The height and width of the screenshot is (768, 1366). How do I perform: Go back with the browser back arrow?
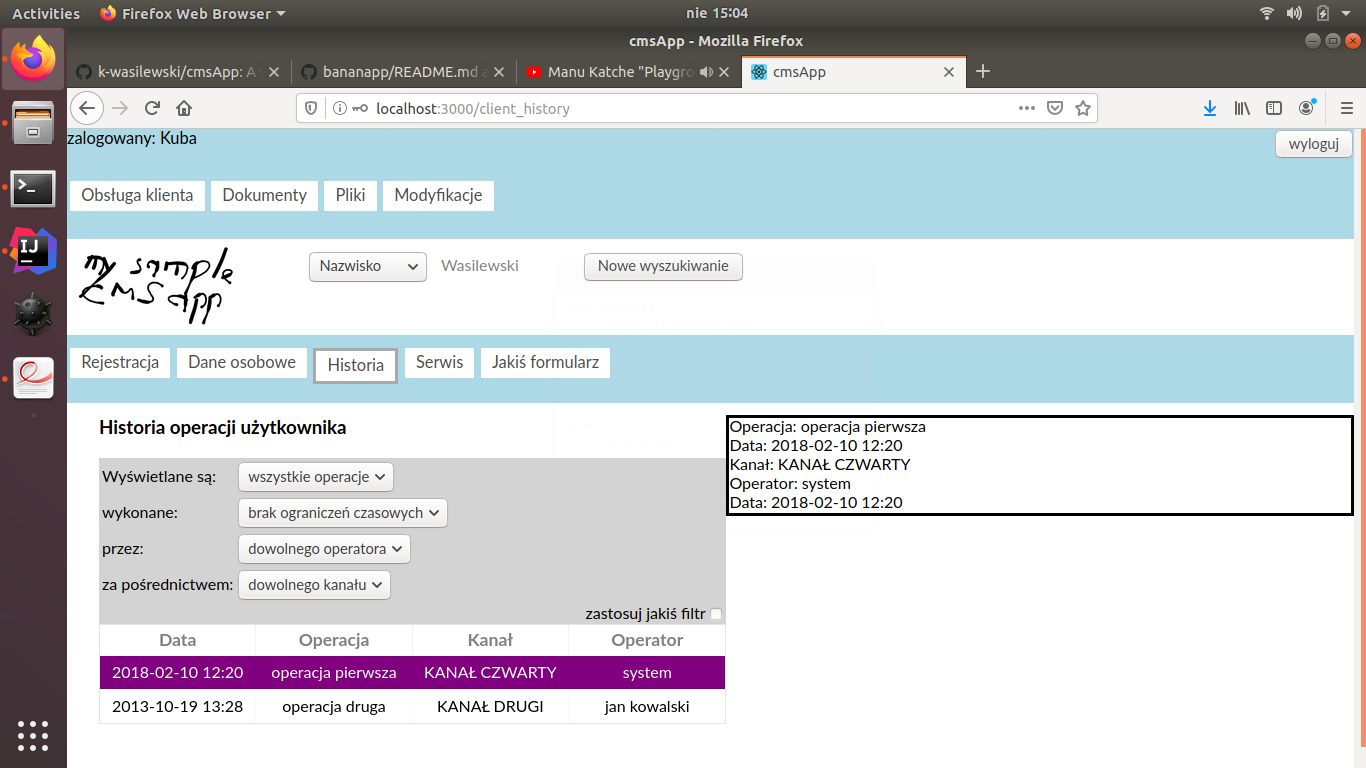[87, 108]
